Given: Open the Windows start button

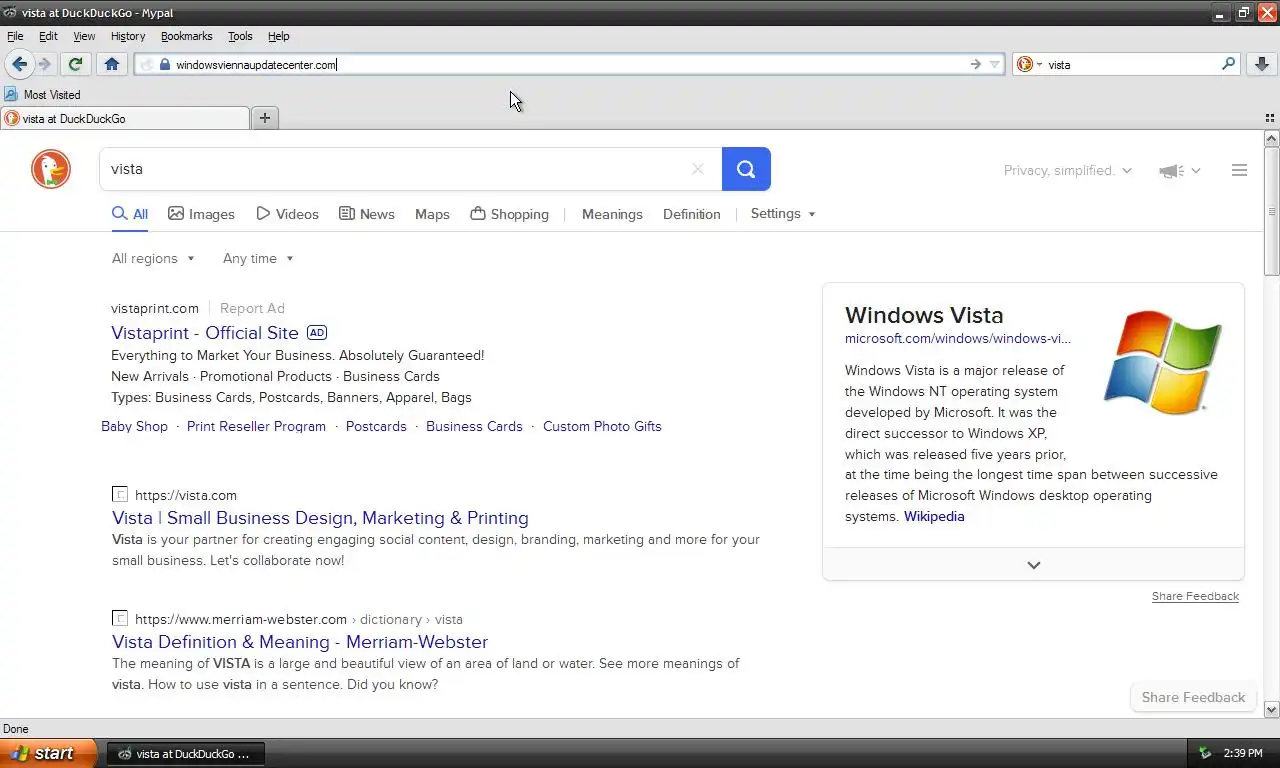Looking at the screenshot, I should coord(48,753).
